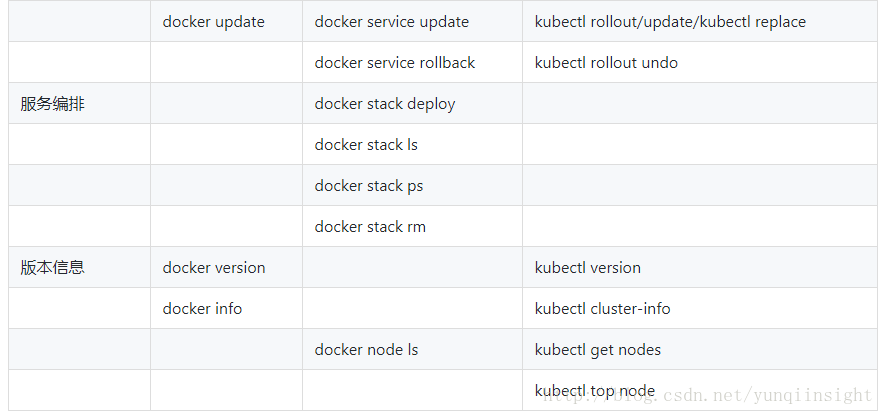The image size is (884, 415).
Task: Click the blog.csdn.net/yunqiinsight watermark
Action: [708, 396]
